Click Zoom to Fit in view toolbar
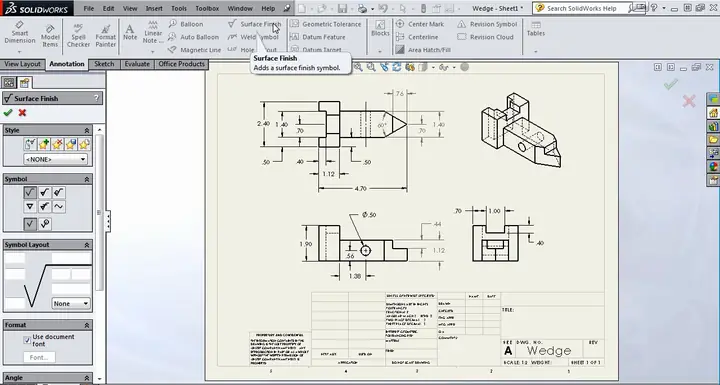 [358, 67]
